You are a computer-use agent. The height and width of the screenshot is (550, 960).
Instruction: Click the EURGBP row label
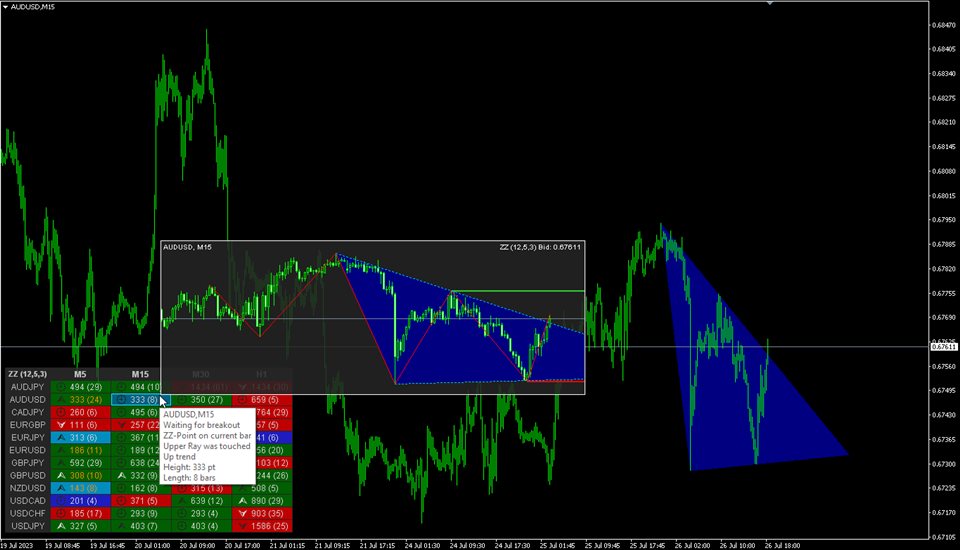(x=28, y=425)
